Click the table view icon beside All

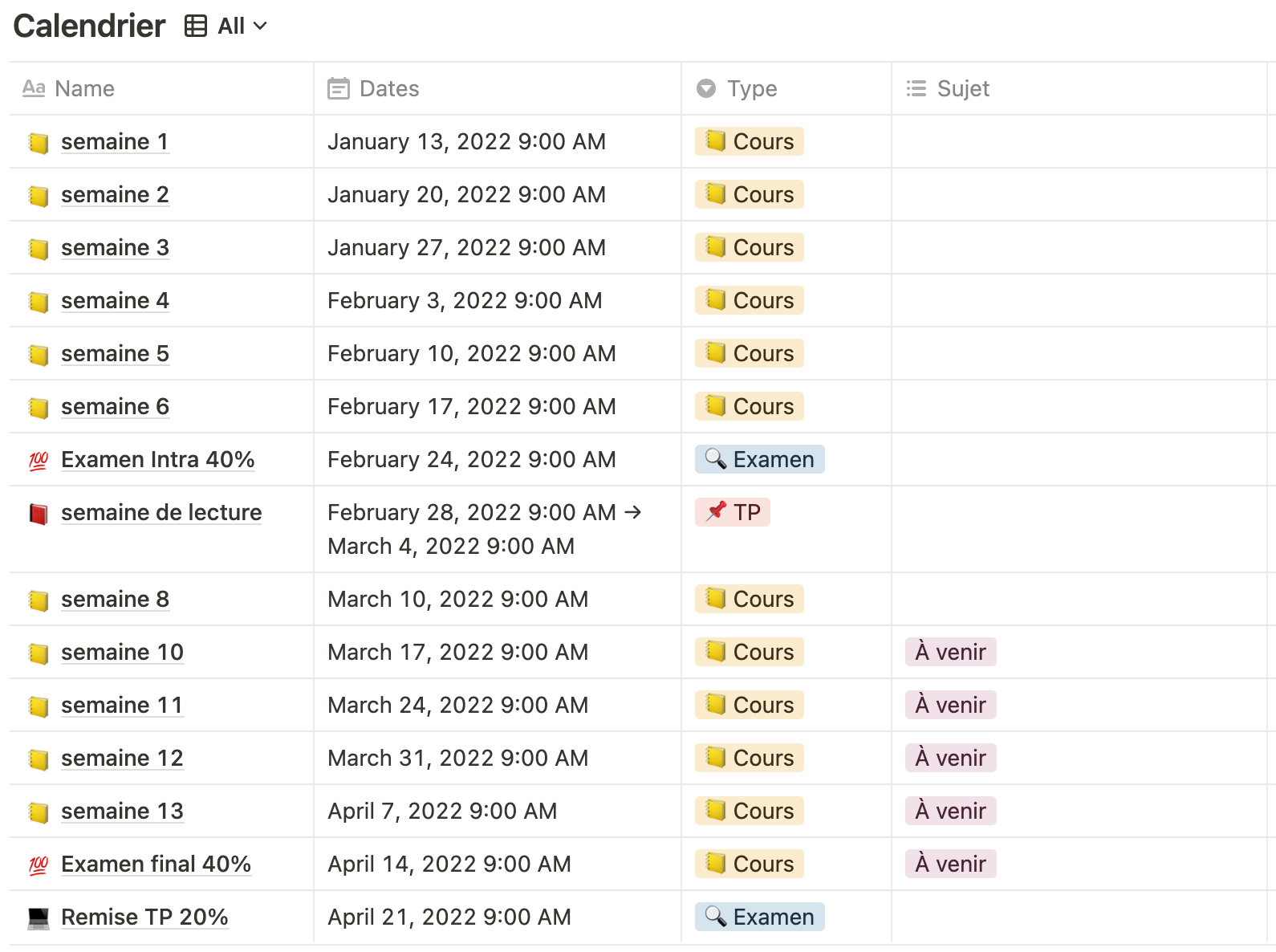click(x=195, y=26)
